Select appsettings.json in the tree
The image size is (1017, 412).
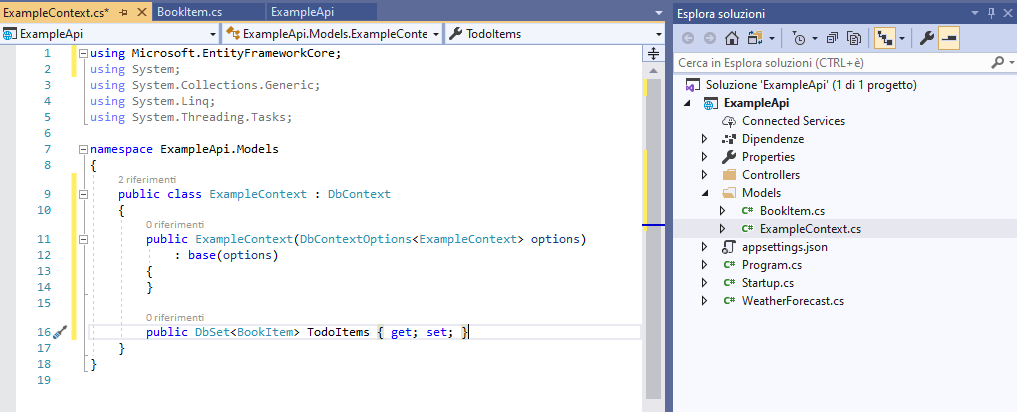click(x=785, y=247)
